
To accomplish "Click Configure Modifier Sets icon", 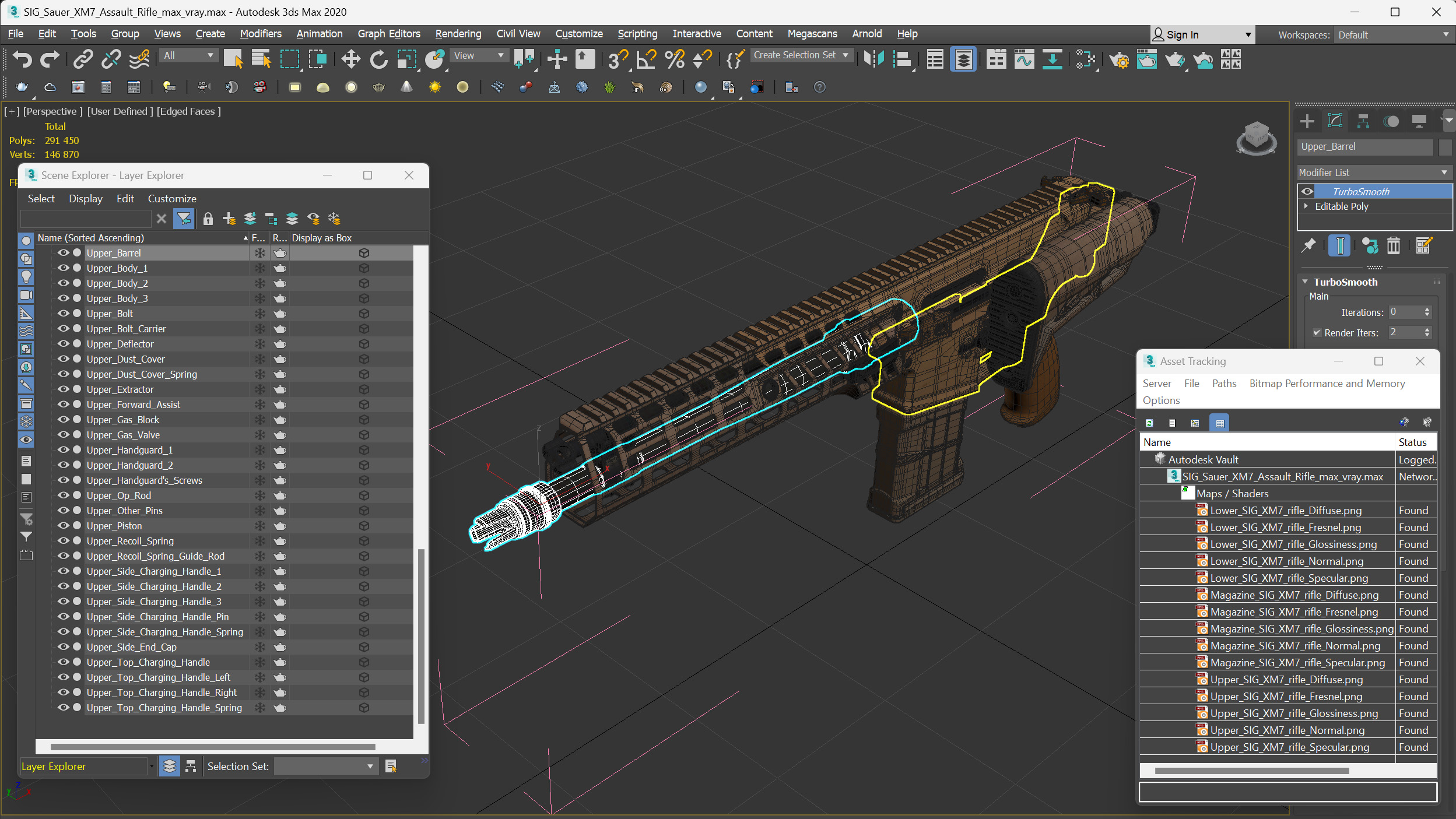I will coord(1423,245).
